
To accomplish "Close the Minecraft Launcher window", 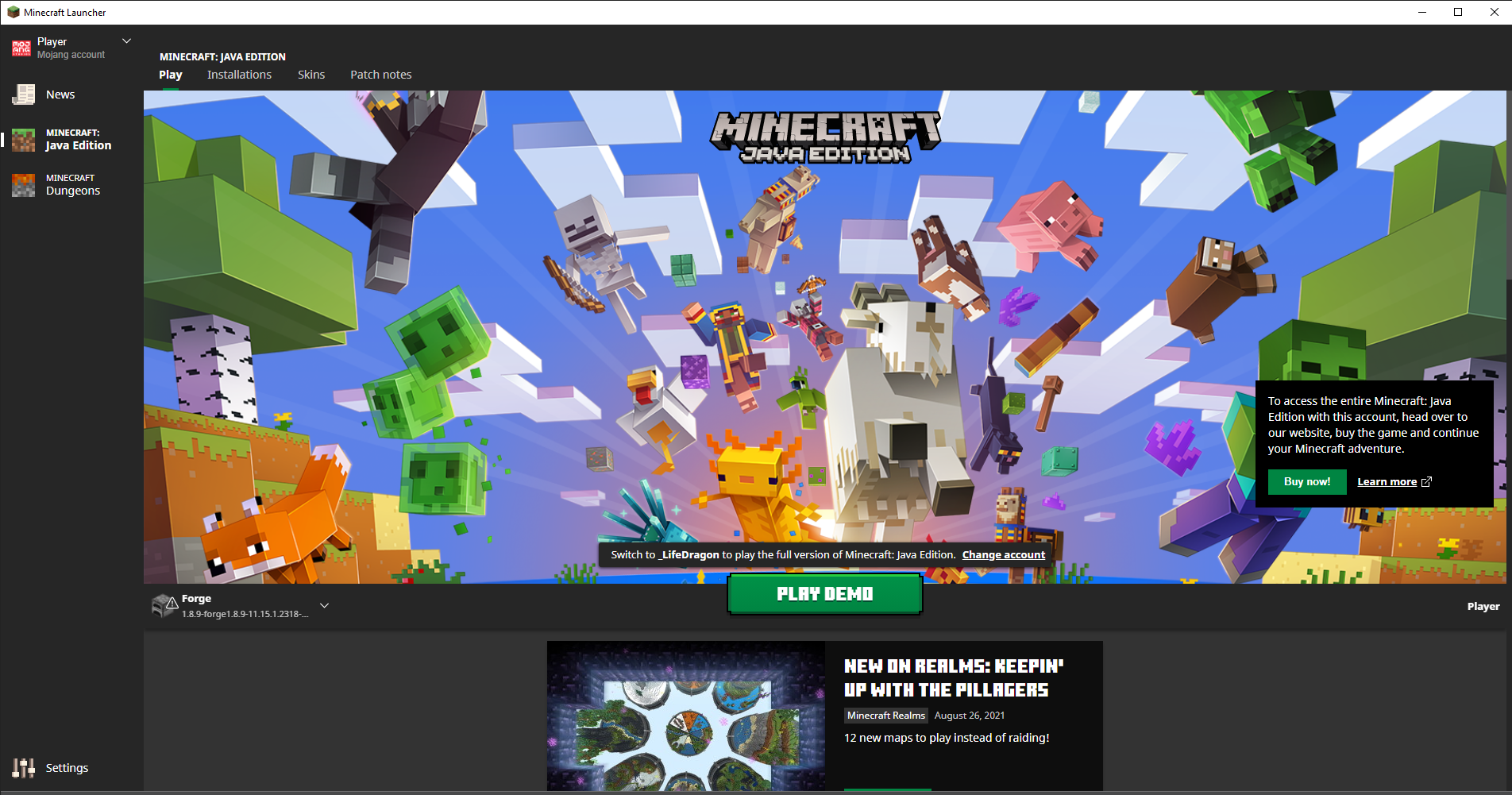I will pos(1494,12).
